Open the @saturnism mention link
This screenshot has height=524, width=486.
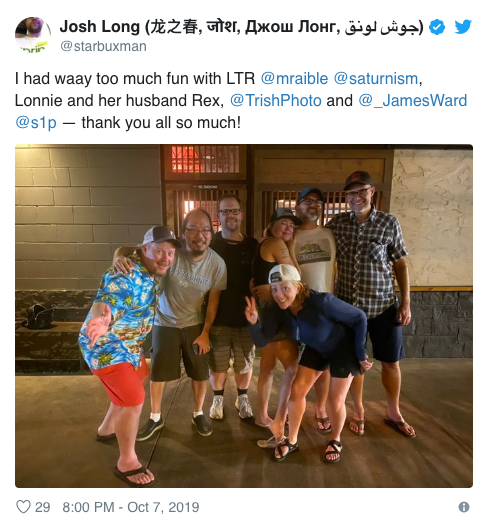click(x=376, y=79)
